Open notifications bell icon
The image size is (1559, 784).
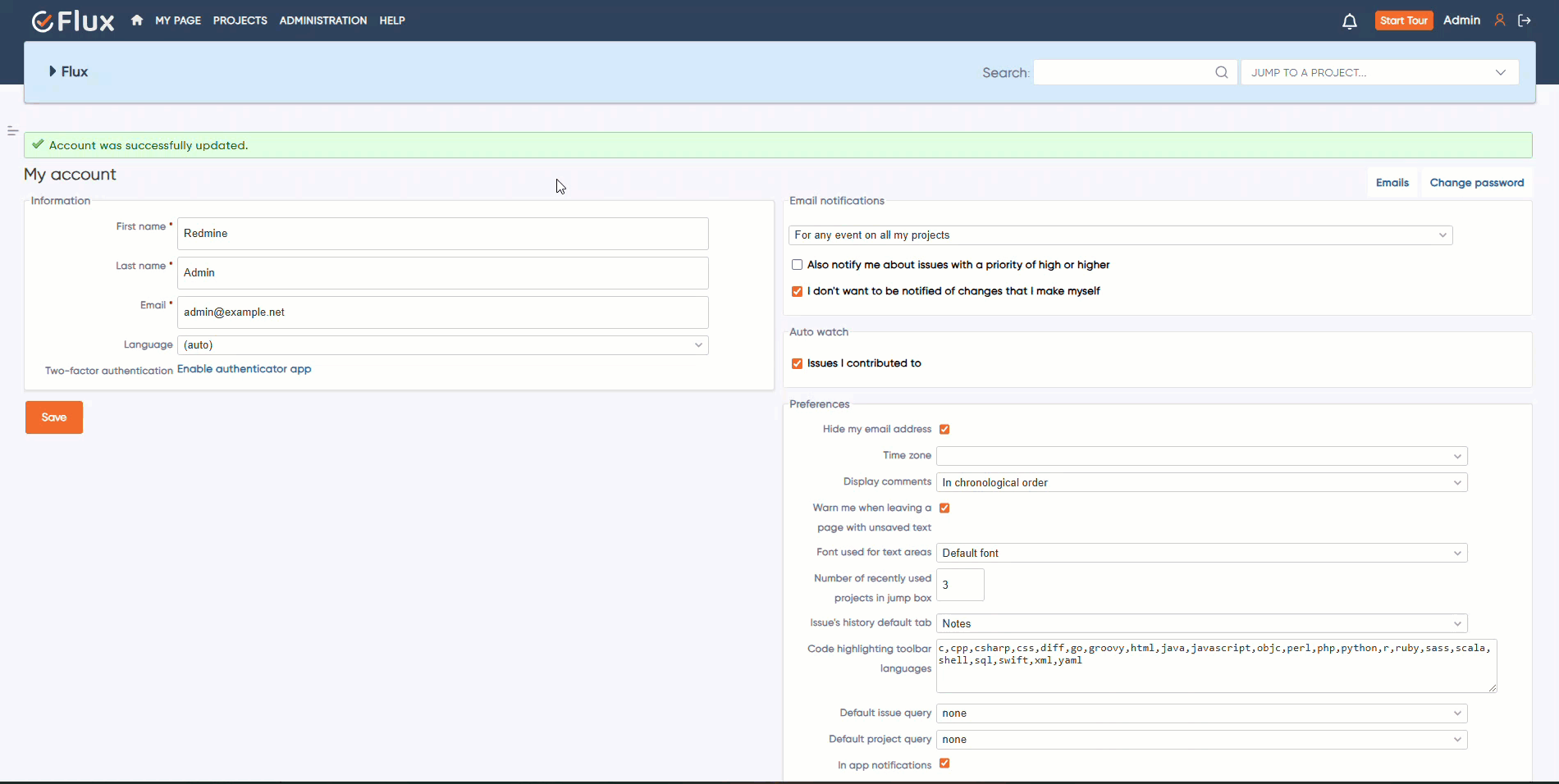tap(1349, 21)
